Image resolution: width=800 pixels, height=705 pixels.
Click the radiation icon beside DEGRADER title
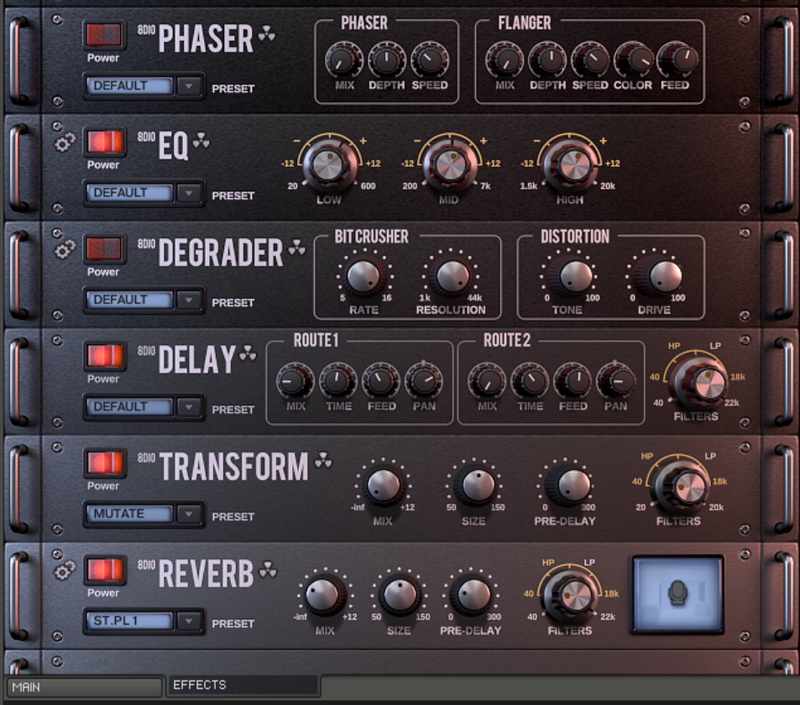click(x=296, y=247)
